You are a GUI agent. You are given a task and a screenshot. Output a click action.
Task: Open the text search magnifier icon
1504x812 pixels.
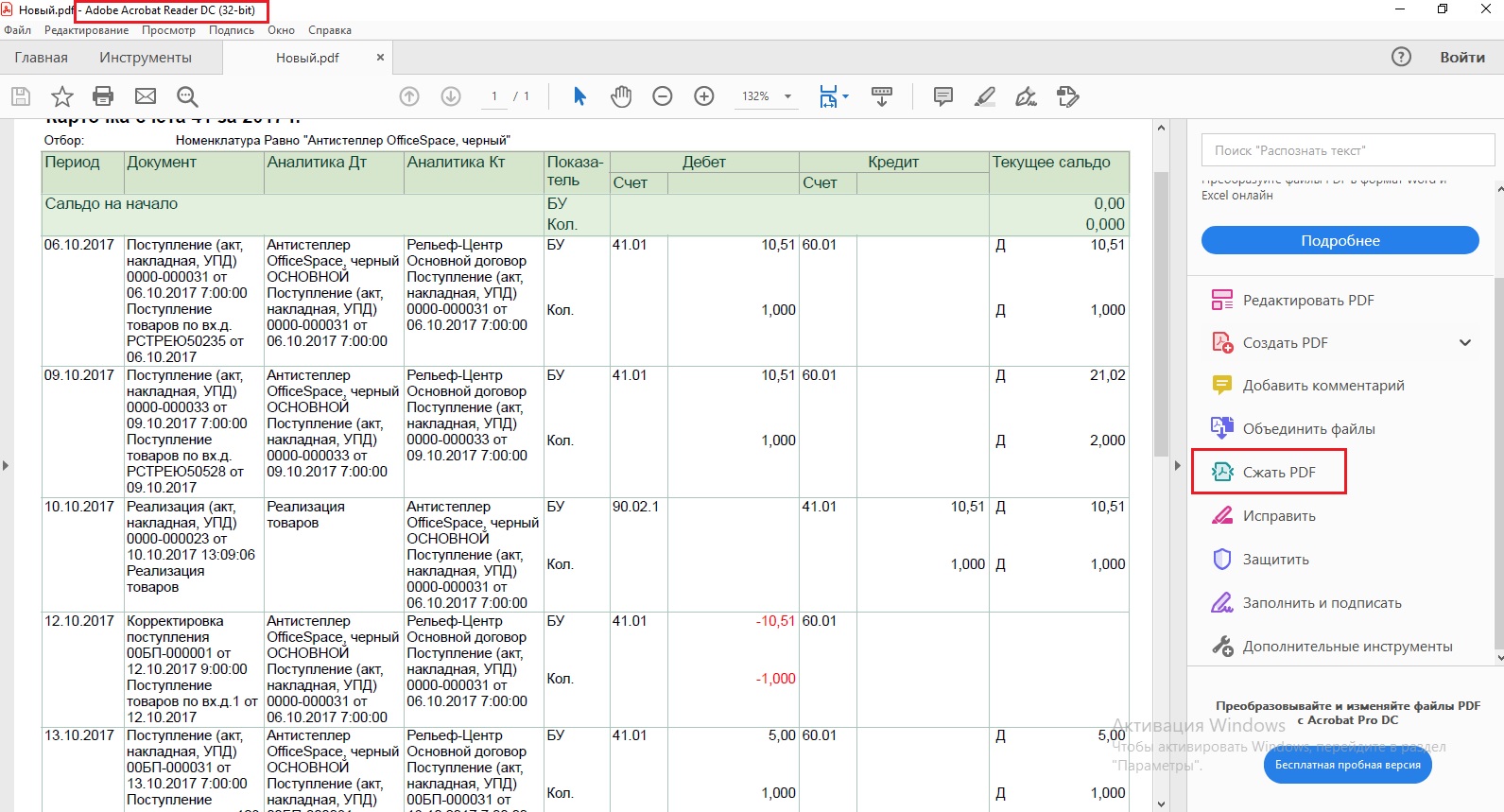coord(187,96)
